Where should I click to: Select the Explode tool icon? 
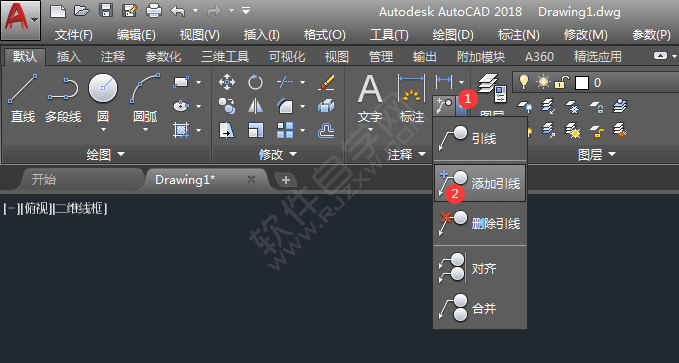point(326,106)
